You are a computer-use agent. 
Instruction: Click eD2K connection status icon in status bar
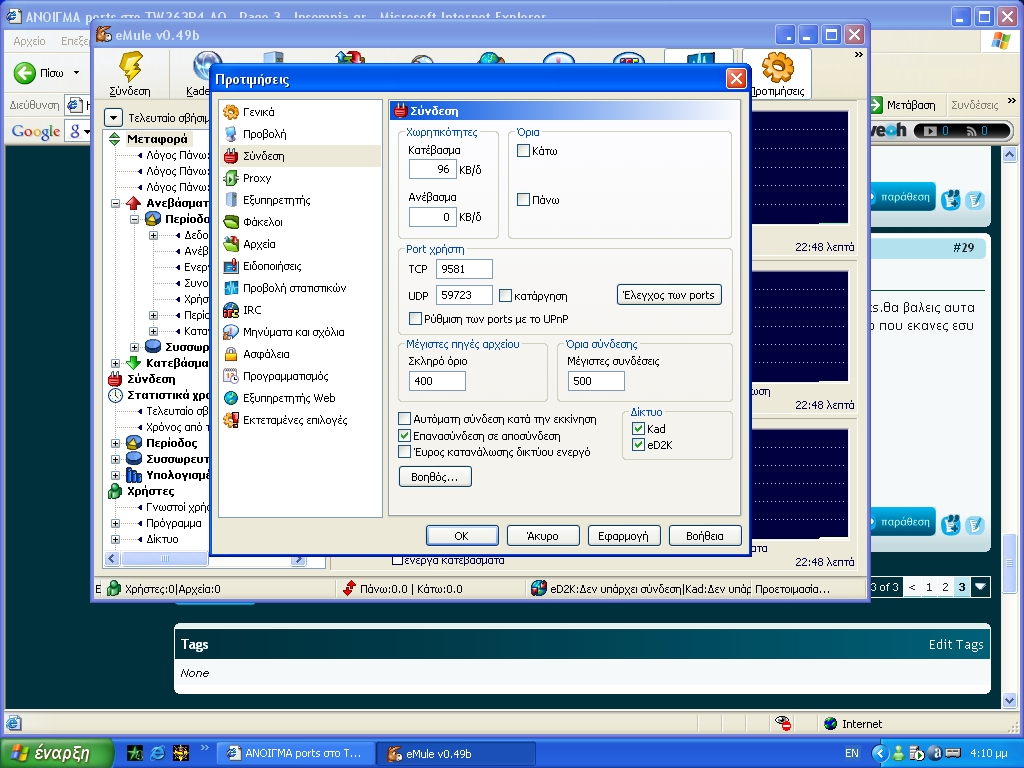tap(538, 588)
